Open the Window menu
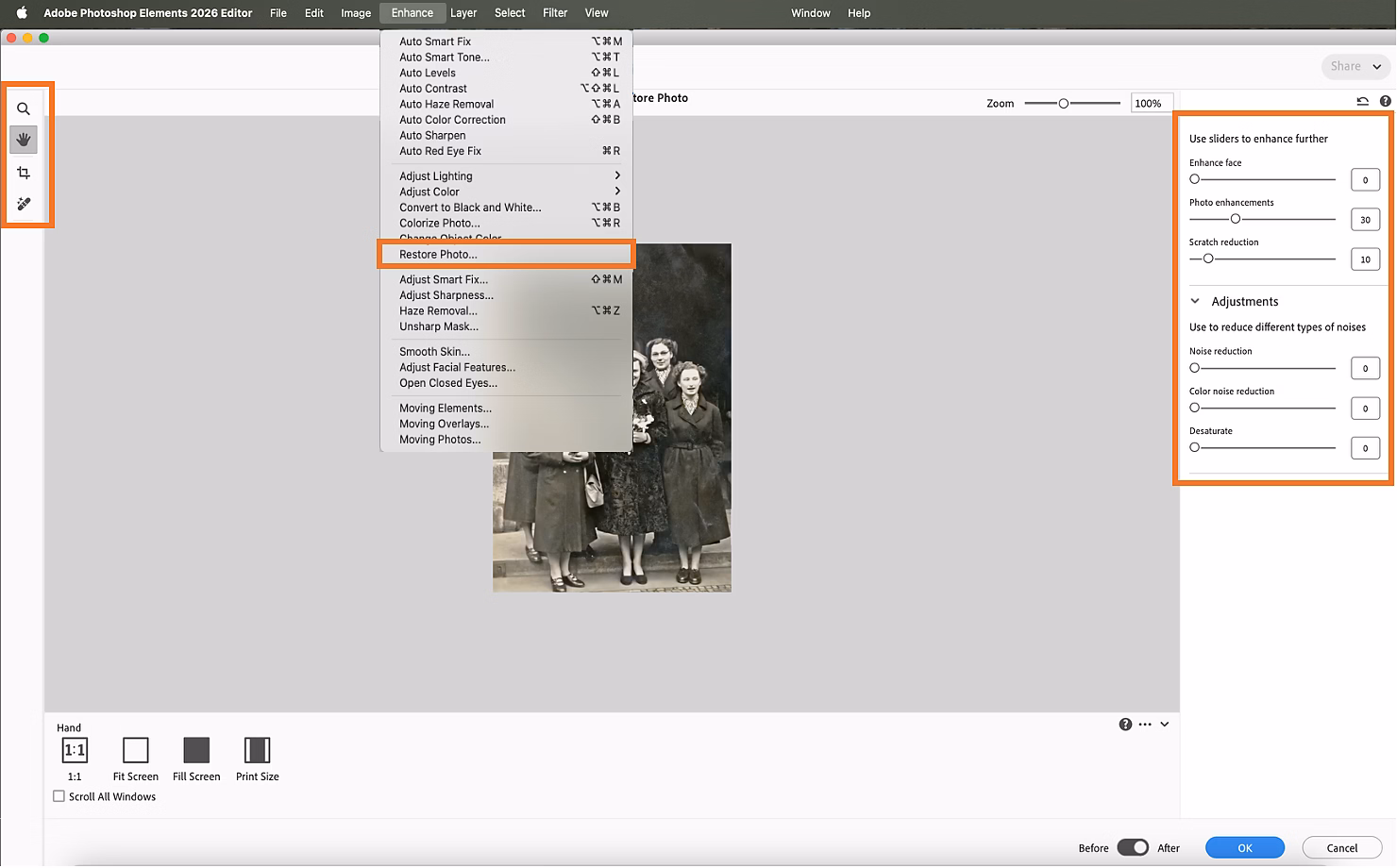Screen dimensions: 1397x868 point(810,12)
